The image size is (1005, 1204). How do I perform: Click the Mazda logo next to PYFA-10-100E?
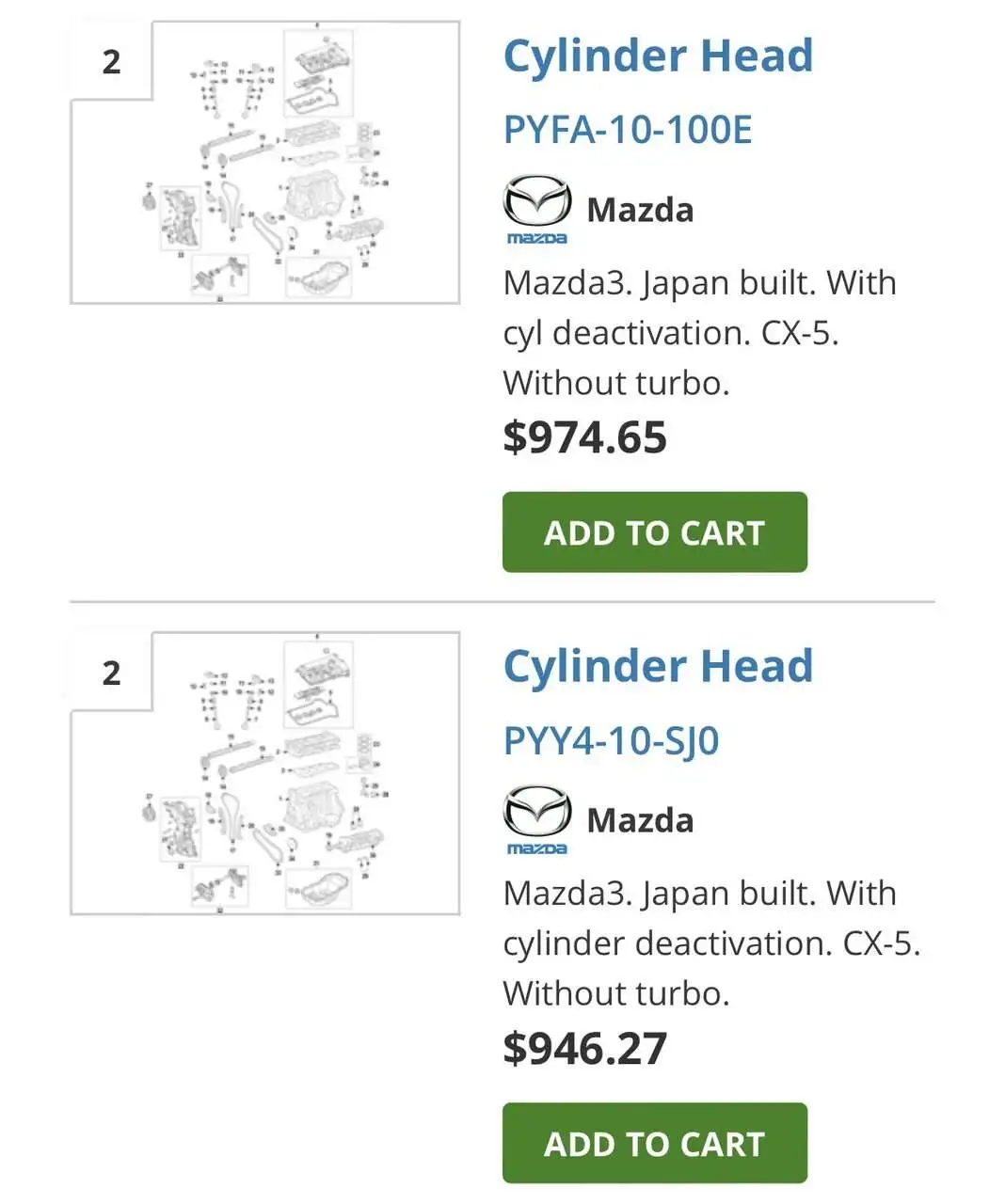[x=538, y=207]
